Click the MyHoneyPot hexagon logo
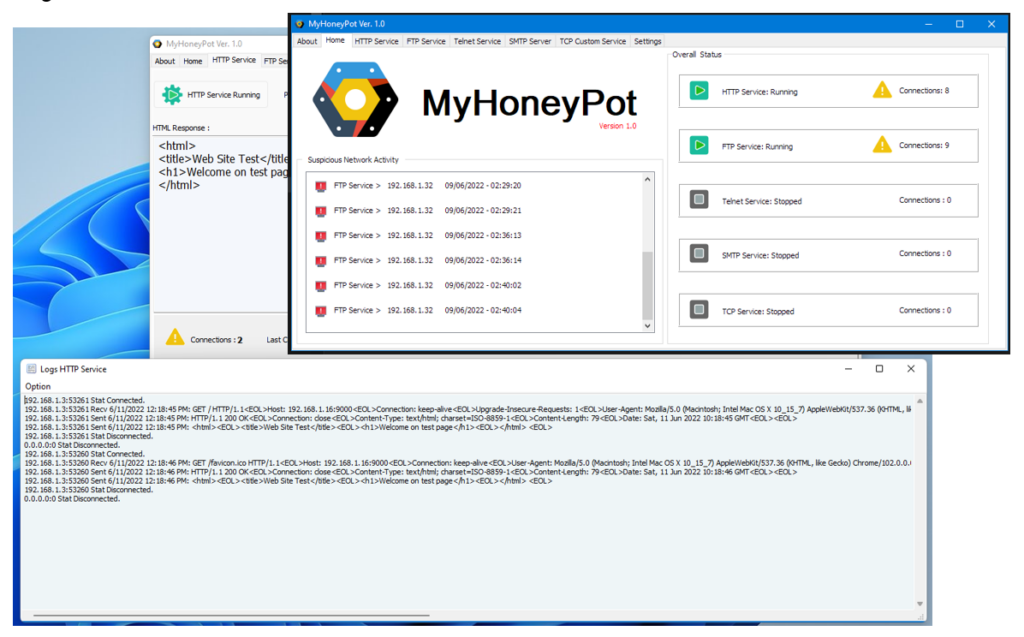 pyautogui.click(x=355, y=99)
